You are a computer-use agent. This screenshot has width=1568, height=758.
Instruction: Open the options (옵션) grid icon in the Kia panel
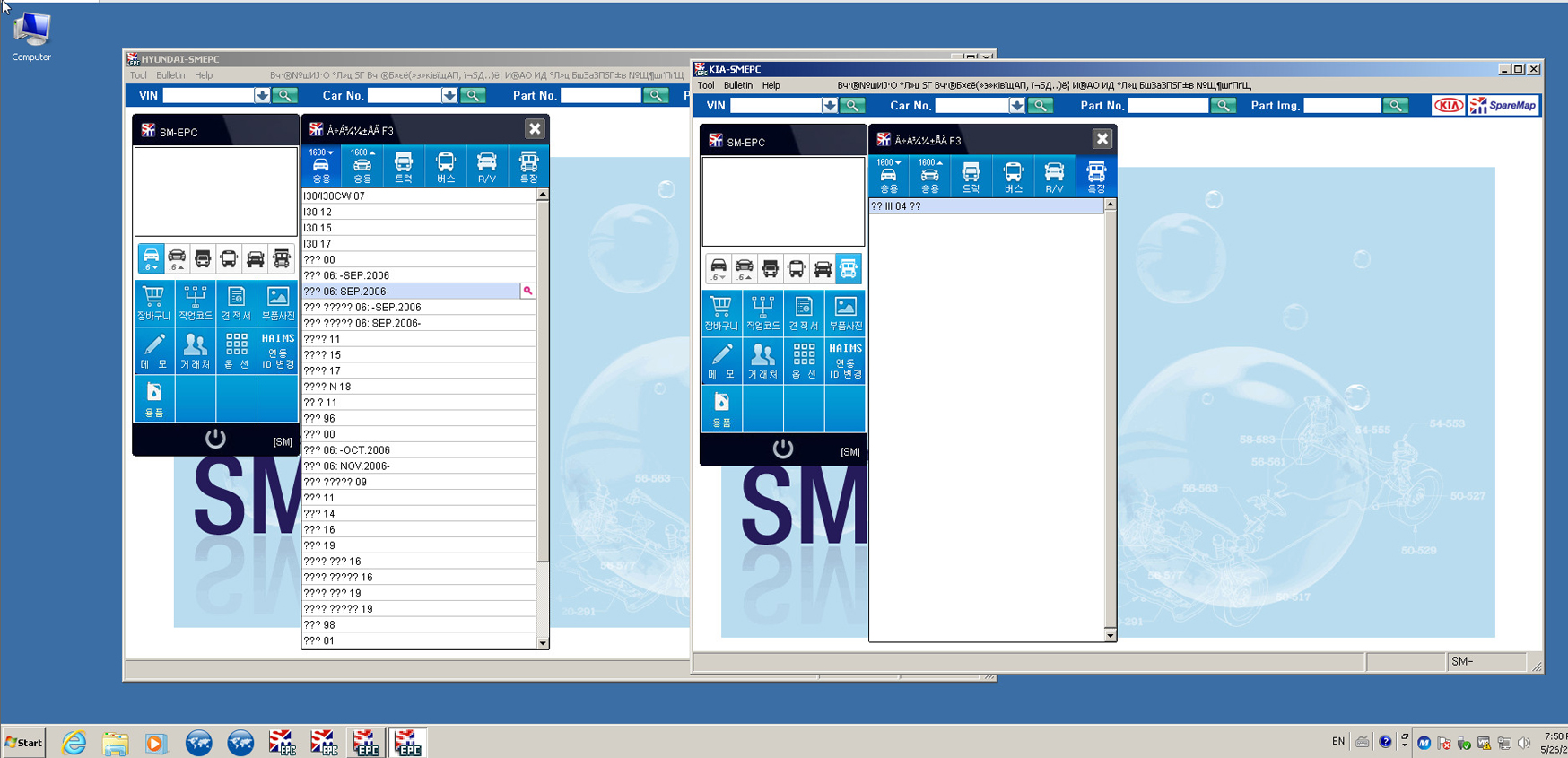point(803,360)
